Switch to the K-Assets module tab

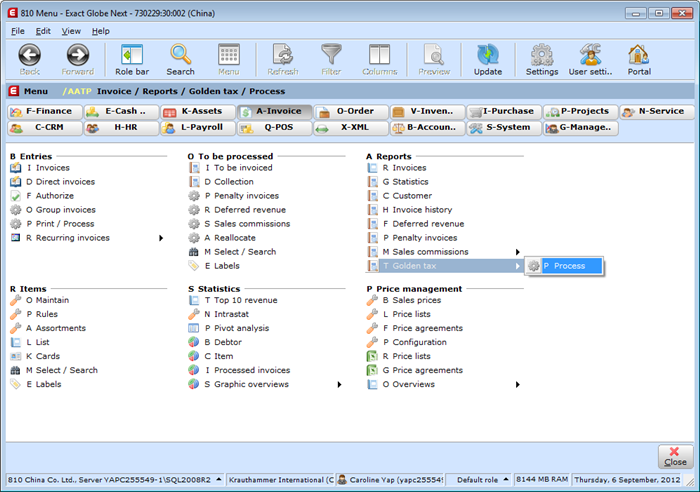coord(198,112)
